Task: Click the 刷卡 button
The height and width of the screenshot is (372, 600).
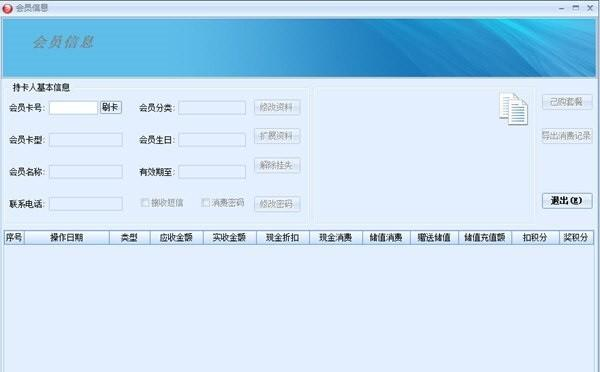Action: (x=111, y=107)
